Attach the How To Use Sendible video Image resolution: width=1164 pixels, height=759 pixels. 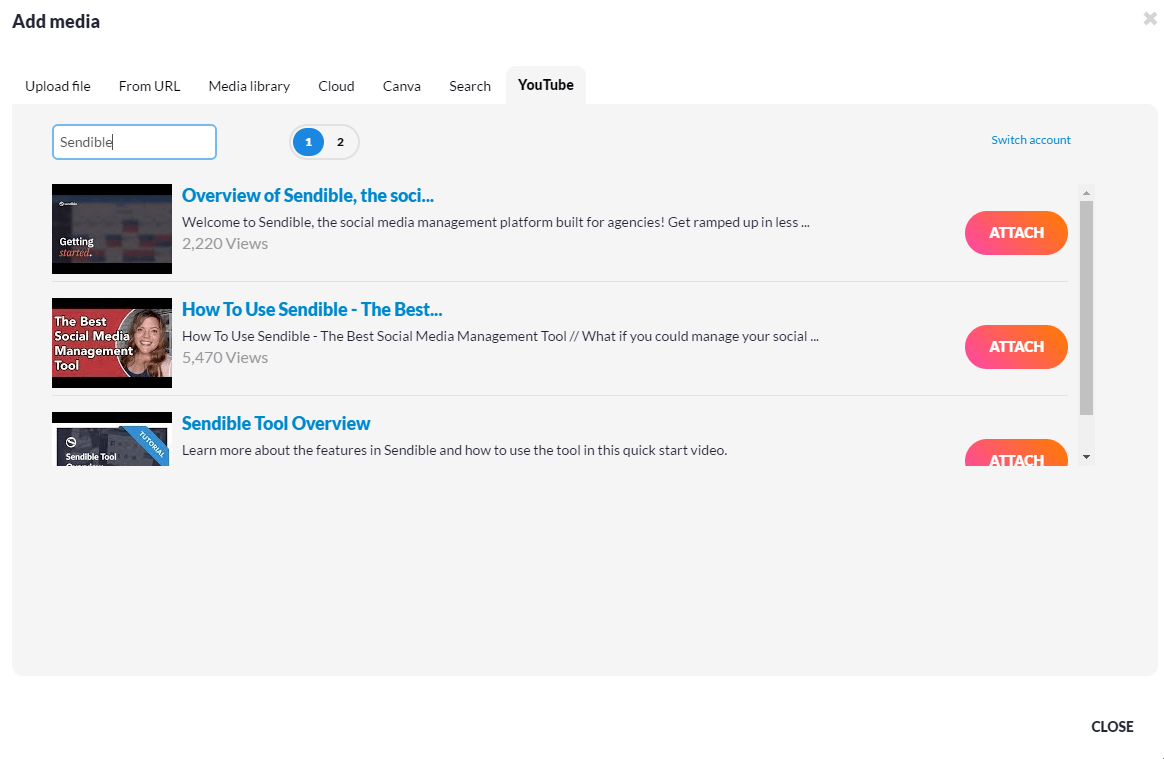click(1016, 347)
